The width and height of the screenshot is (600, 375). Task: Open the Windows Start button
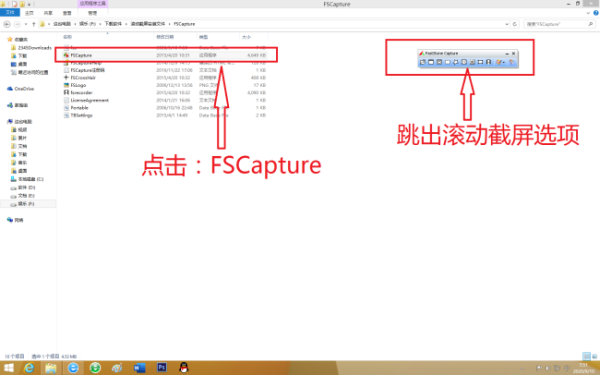click(x=8, y=368)
